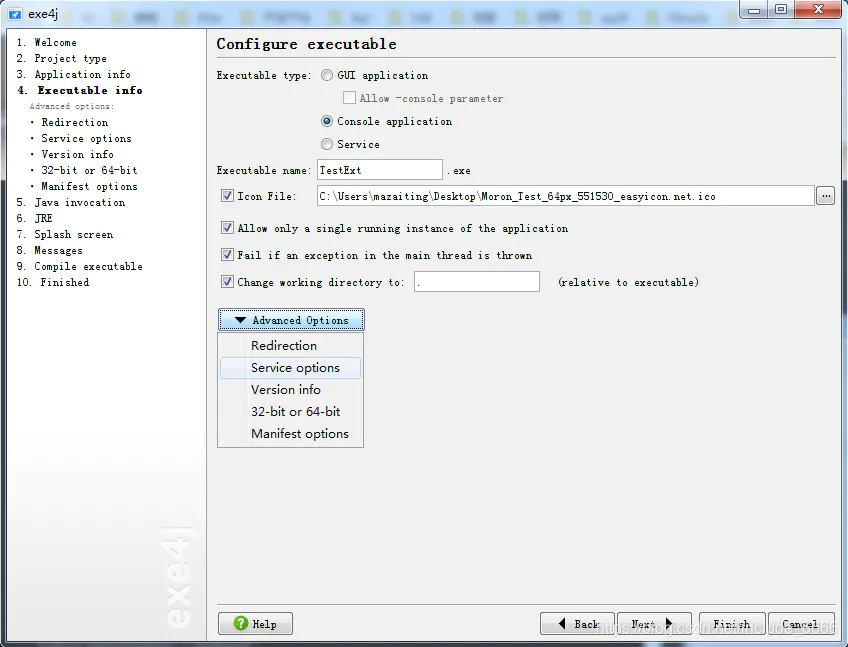Choose Redirection from Advanced Options menu

click(290, 346)
